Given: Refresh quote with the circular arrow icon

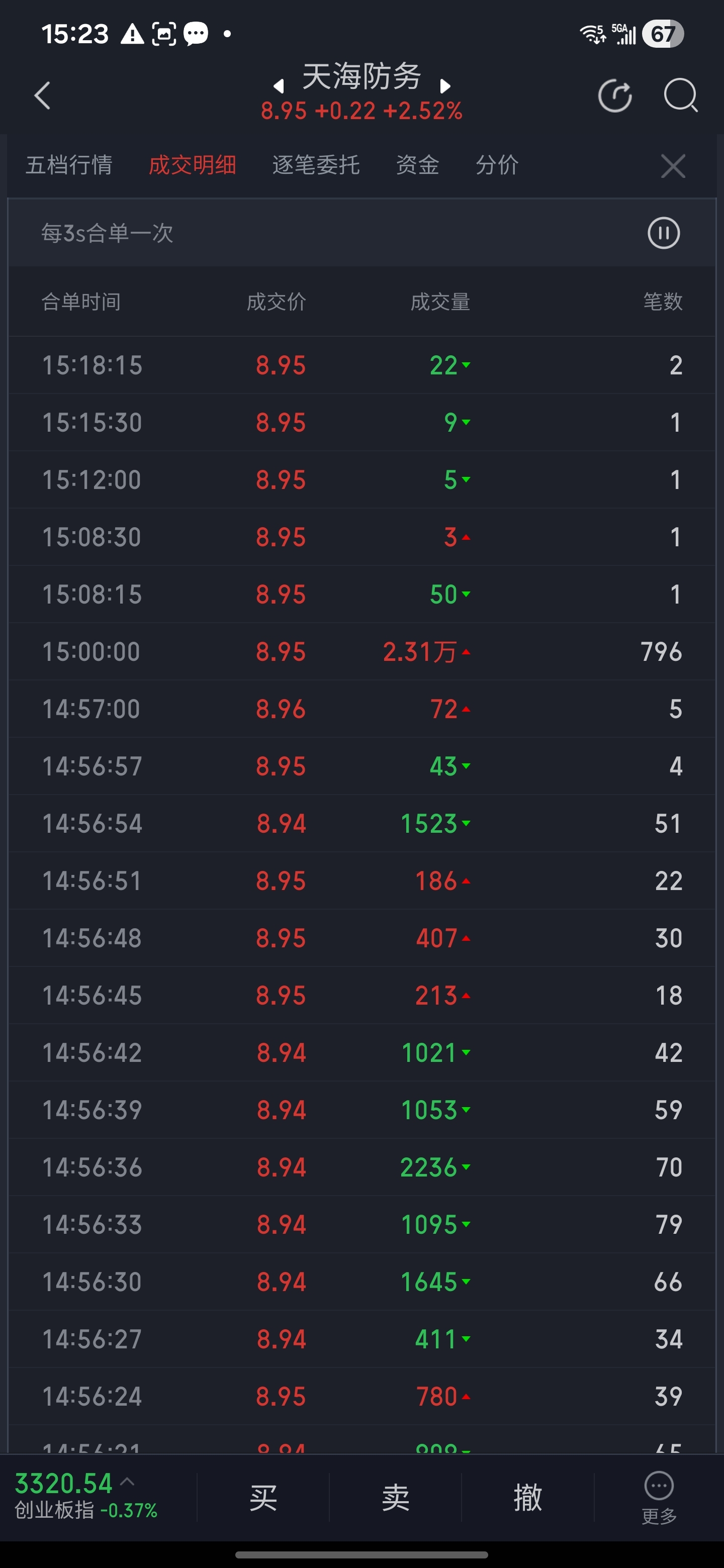Looking at the screenshot, I should (x=615, y=95).
